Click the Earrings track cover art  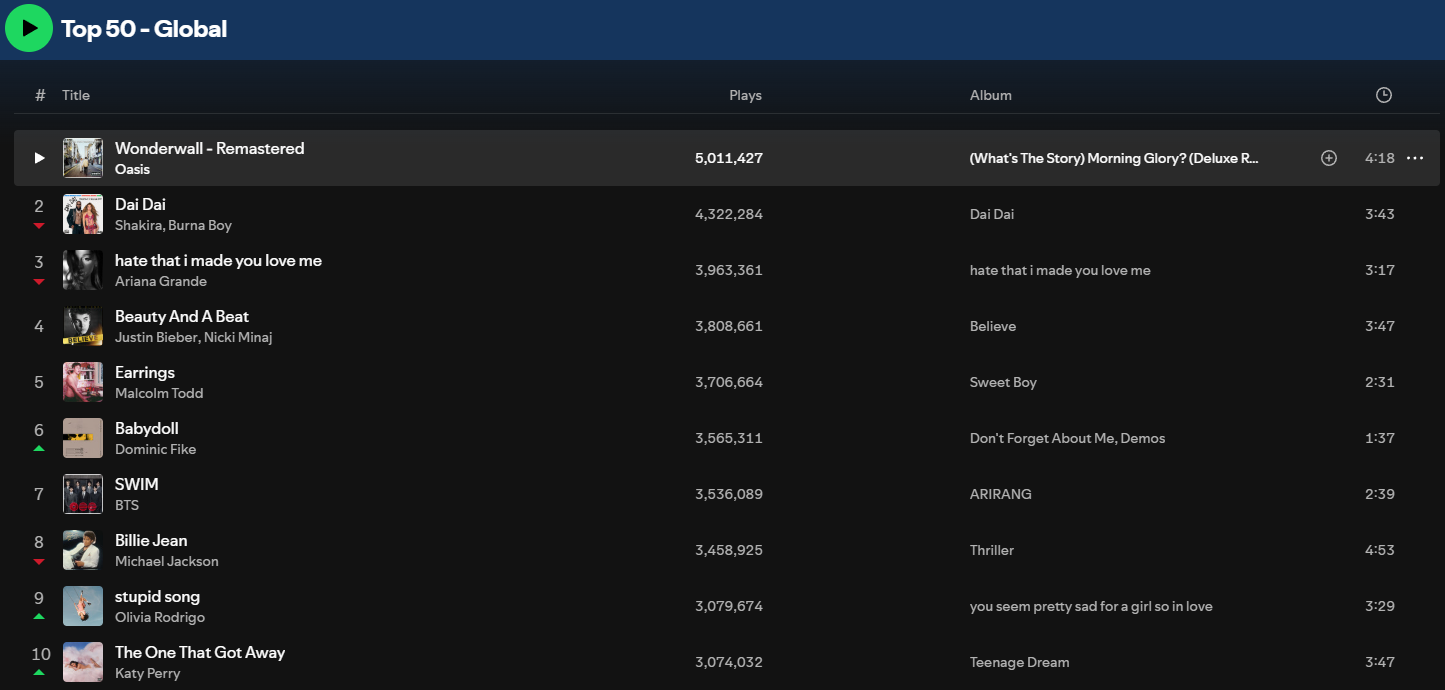[83, 382]
